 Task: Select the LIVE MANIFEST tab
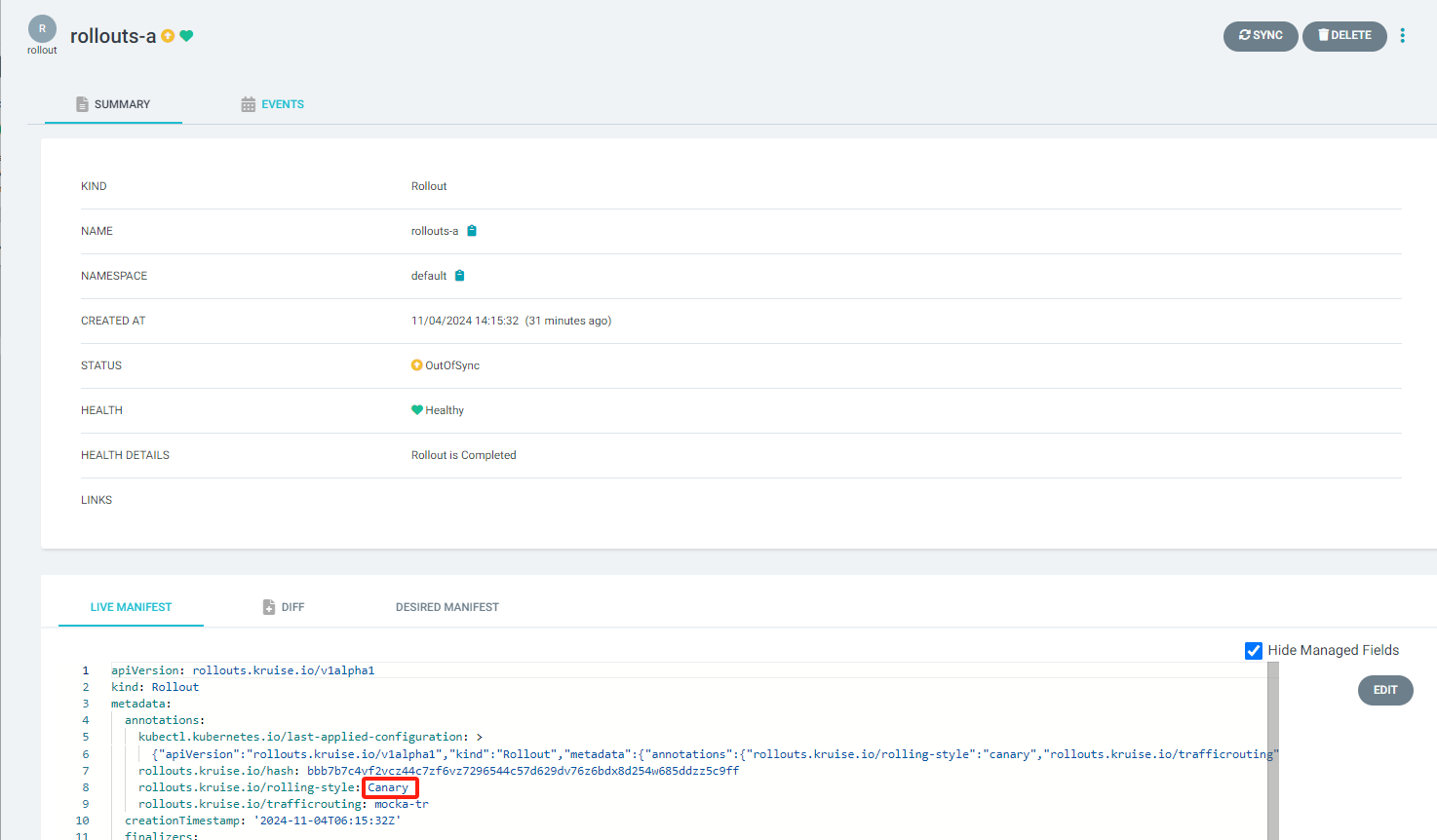pos(131,607)
